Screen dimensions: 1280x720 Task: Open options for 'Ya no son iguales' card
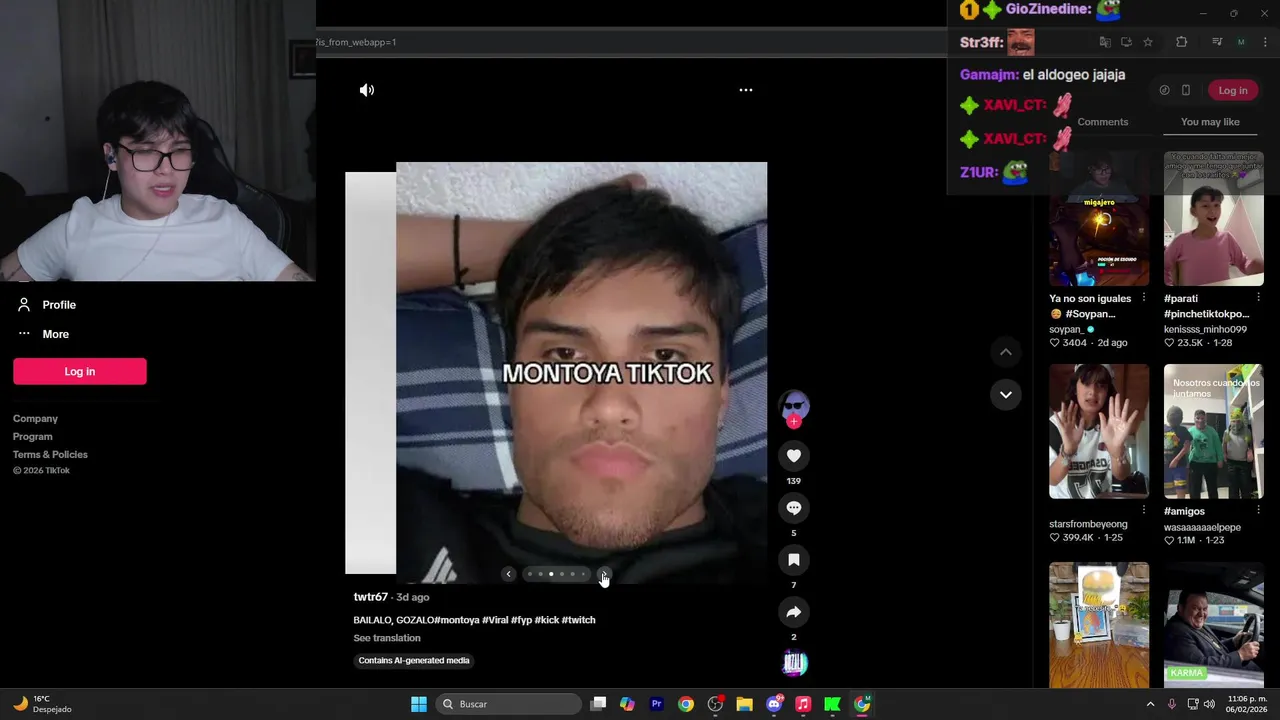pyautogui.click(x=1144, y=298)
